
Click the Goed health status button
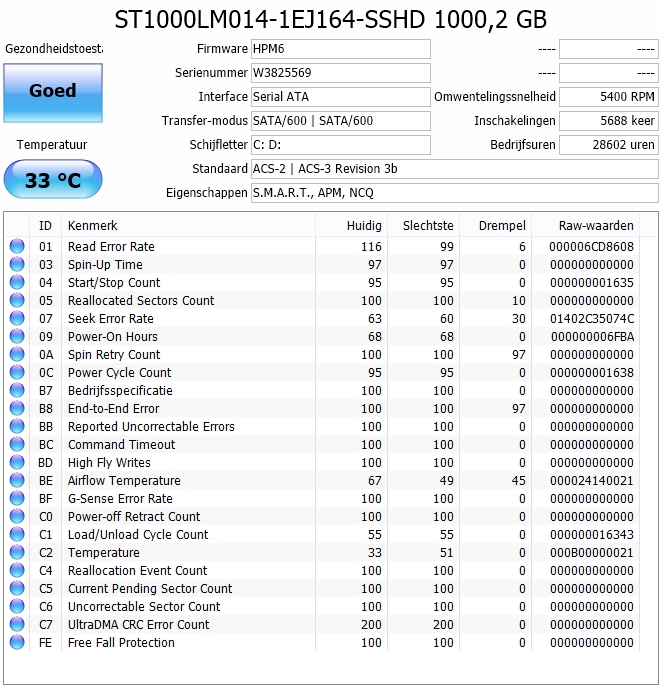[52, 92]
